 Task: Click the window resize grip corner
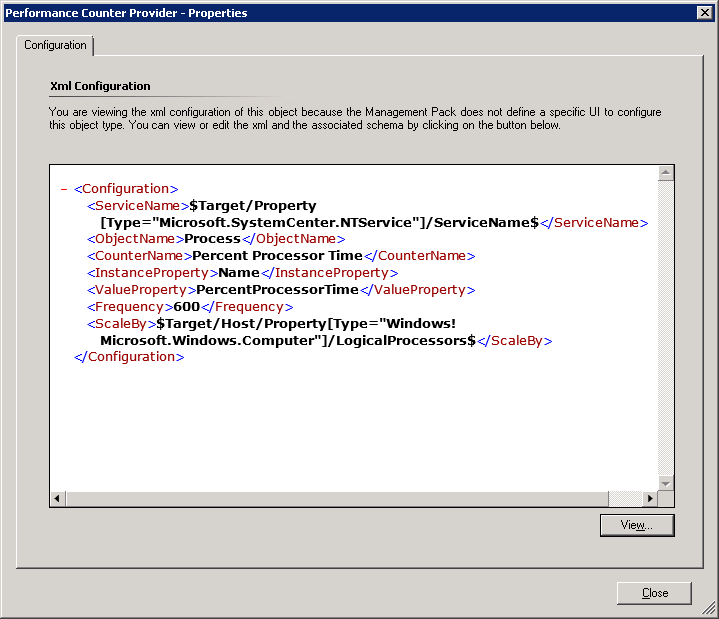[x=709, y=609]
